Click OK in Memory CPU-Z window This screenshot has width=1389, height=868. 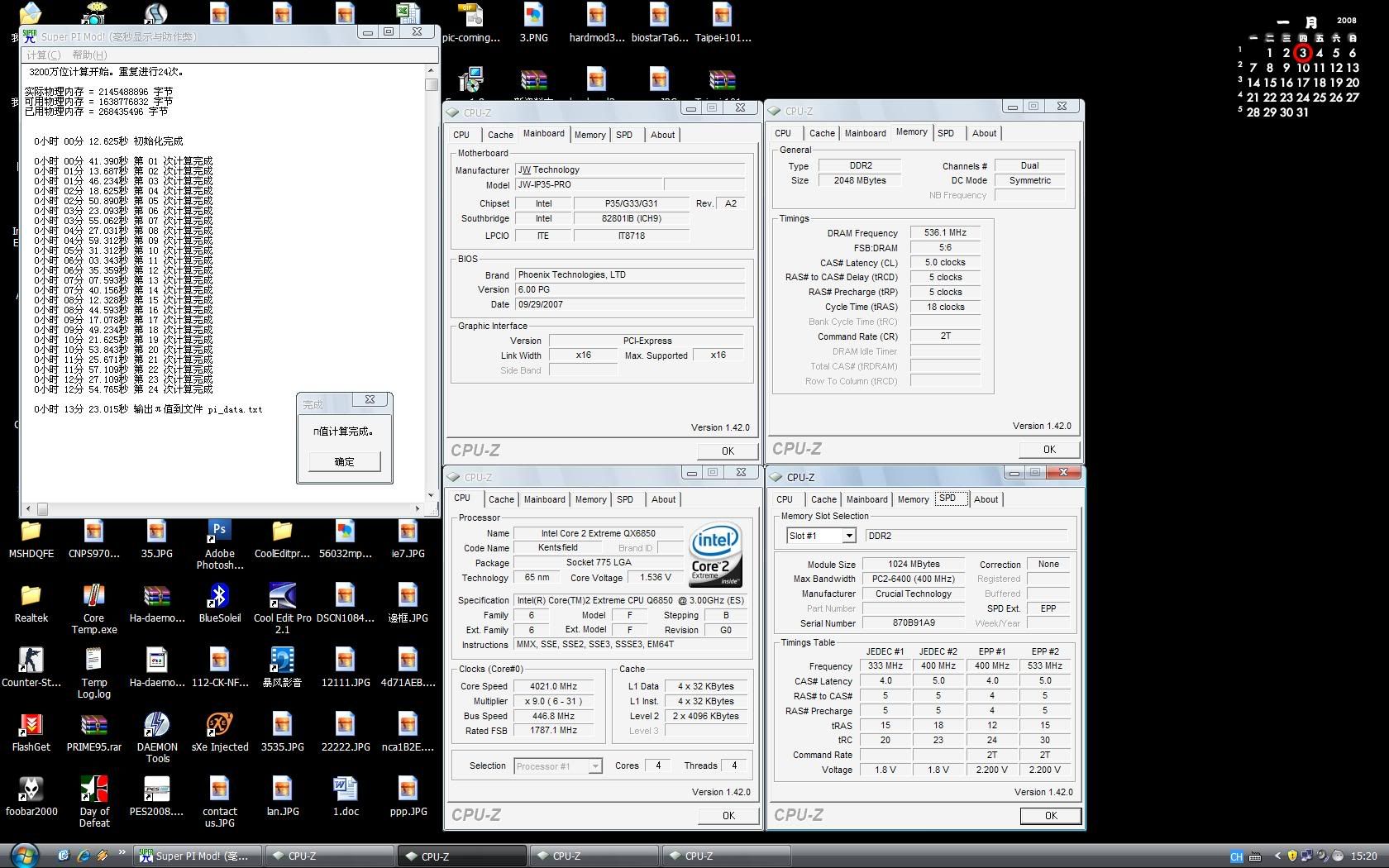(x=1049, y=450)
